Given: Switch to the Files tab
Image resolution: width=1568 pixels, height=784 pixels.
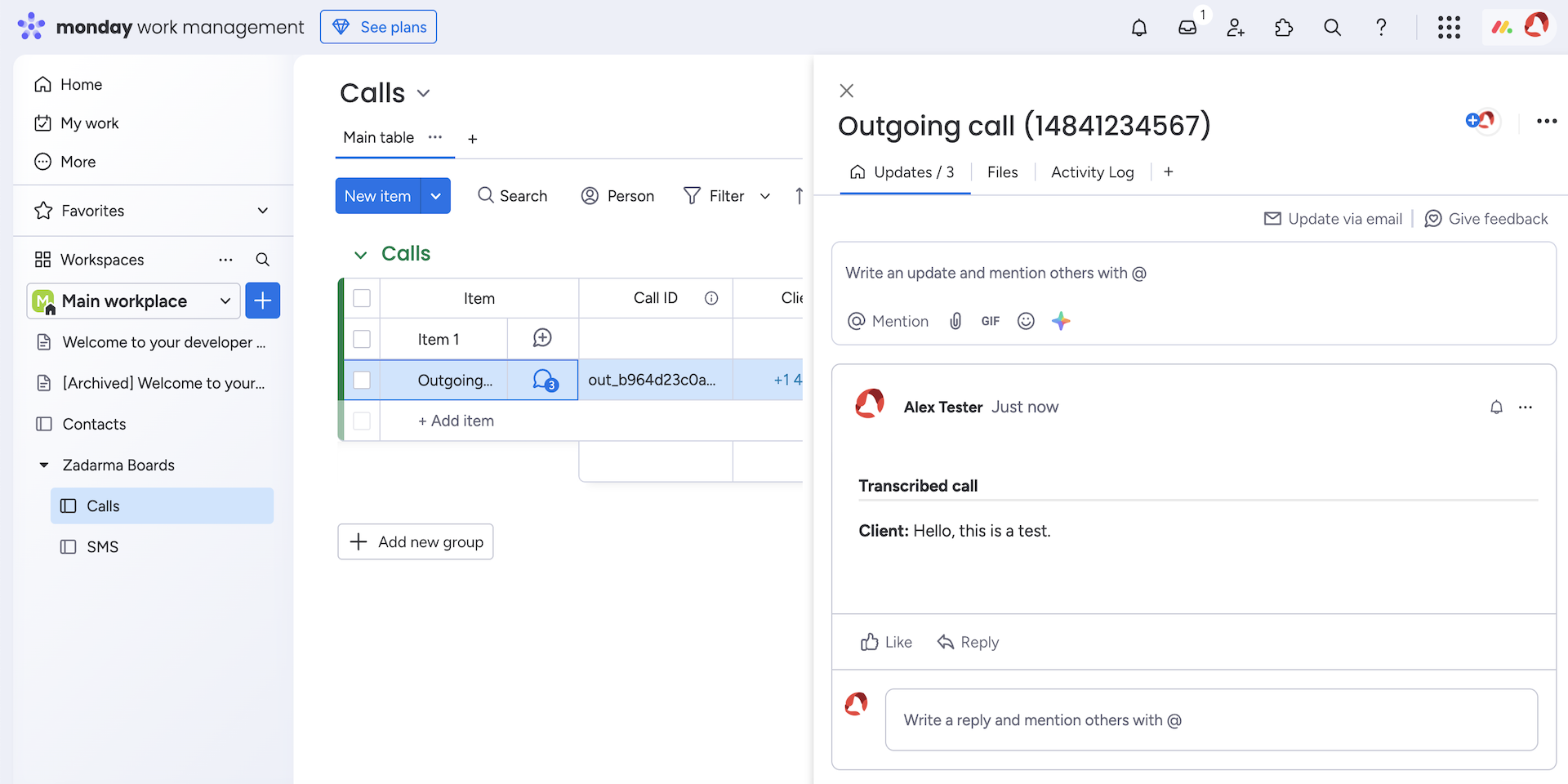Looking at the screenshot, I should coord(1002,172).
